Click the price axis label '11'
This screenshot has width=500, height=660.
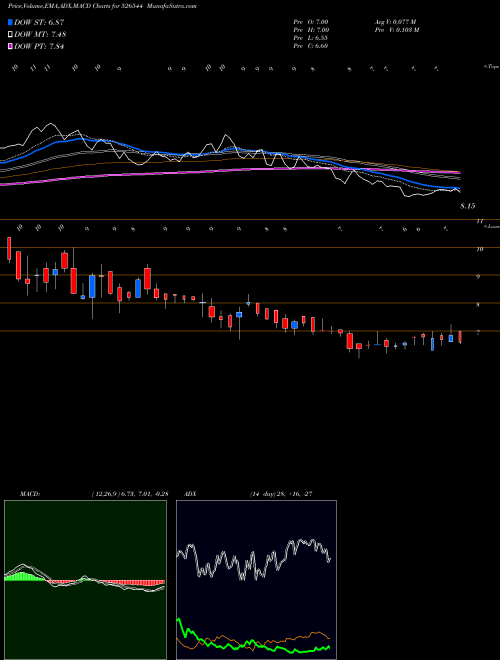479,221
